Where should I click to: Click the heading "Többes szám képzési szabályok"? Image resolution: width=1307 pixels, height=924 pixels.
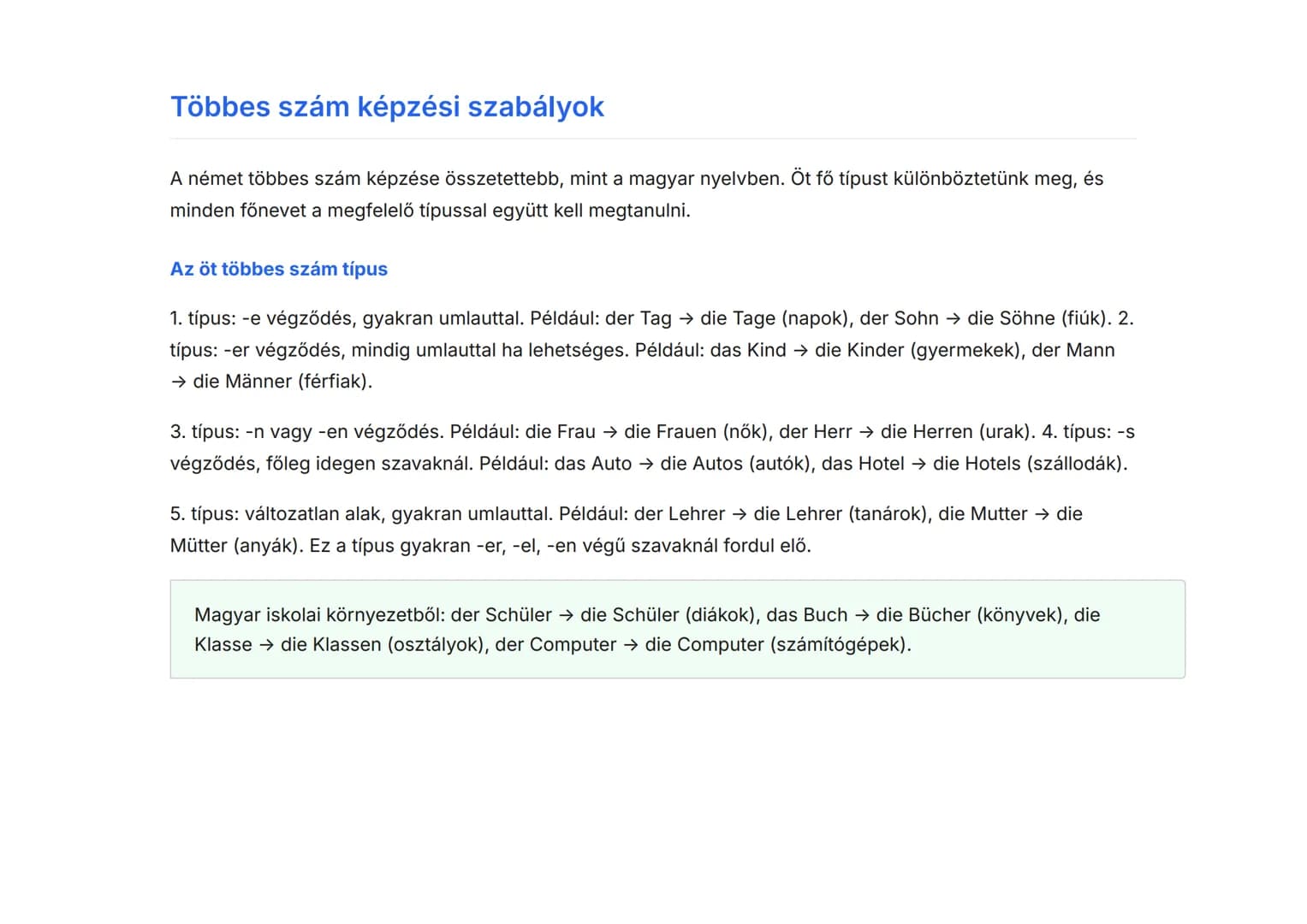point(387,107)
